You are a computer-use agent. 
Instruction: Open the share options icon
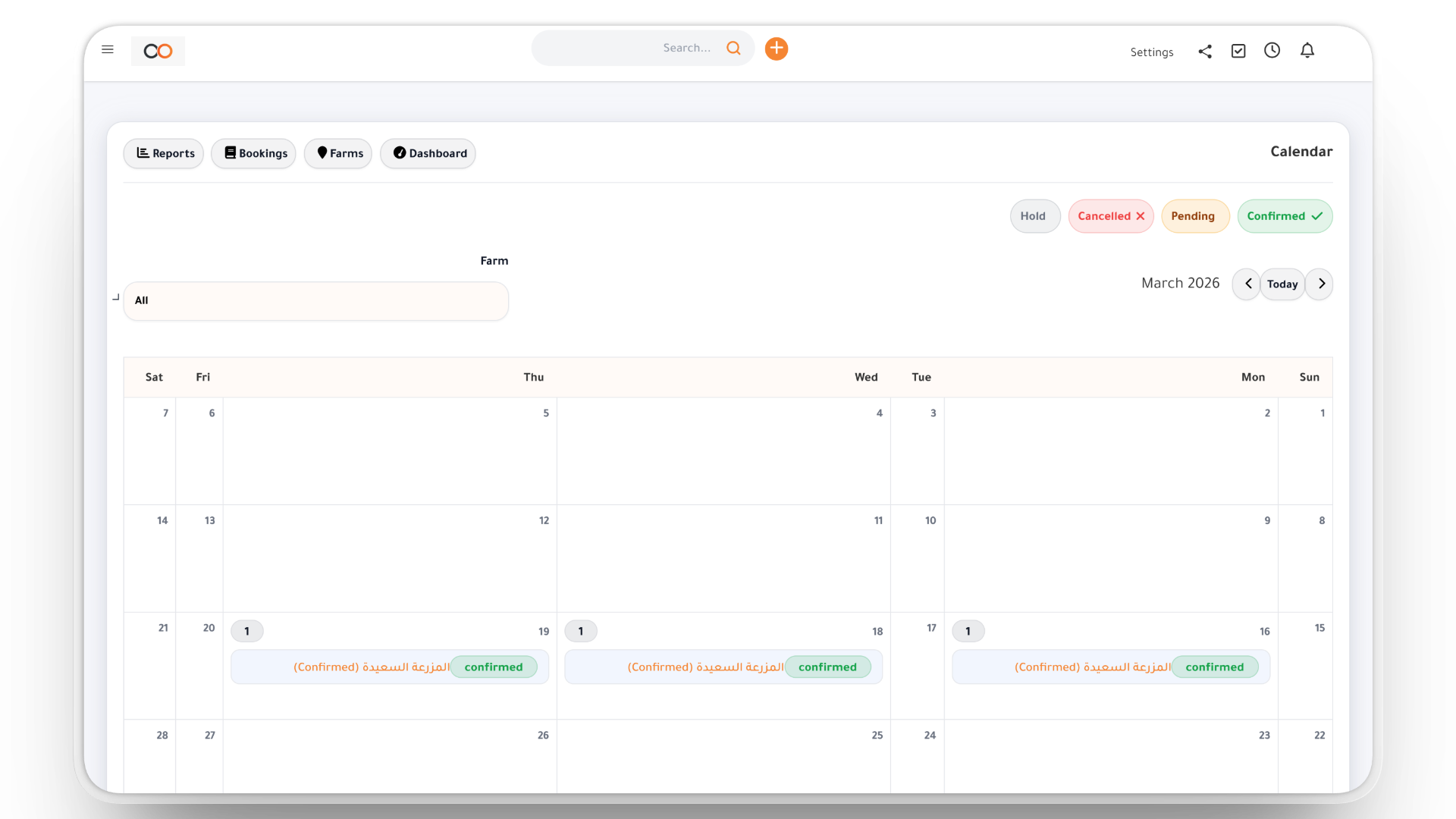click(1205, 51)
